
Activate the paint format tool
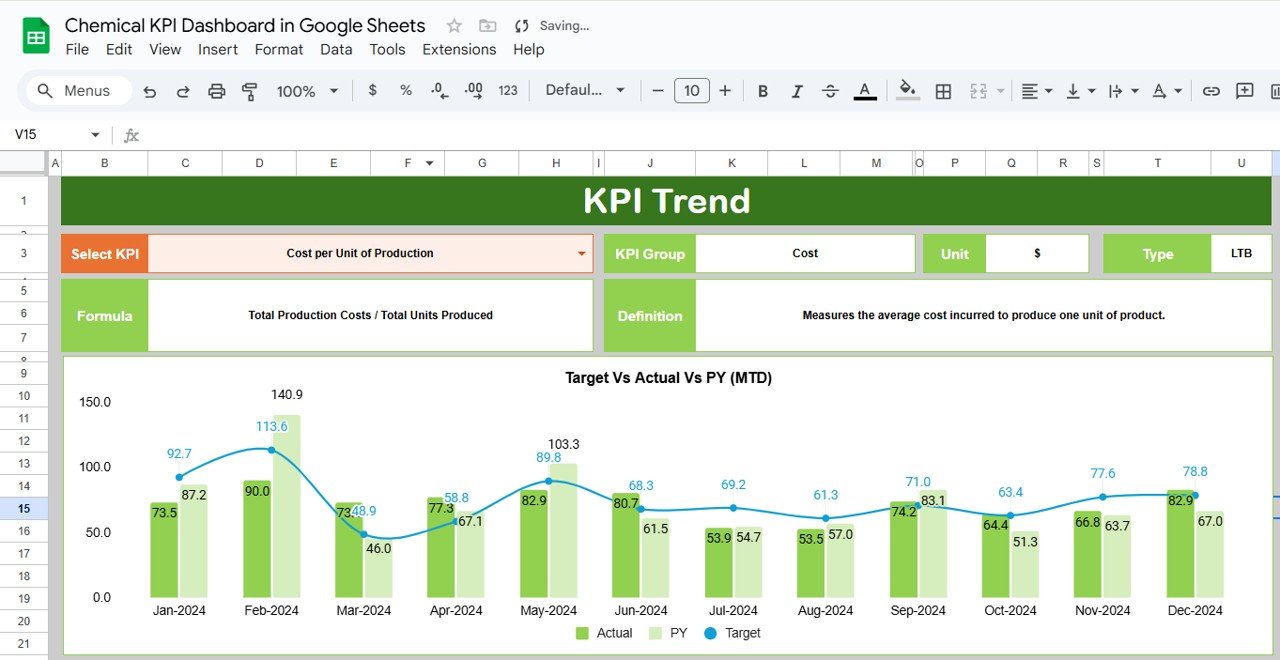(250, 91)
